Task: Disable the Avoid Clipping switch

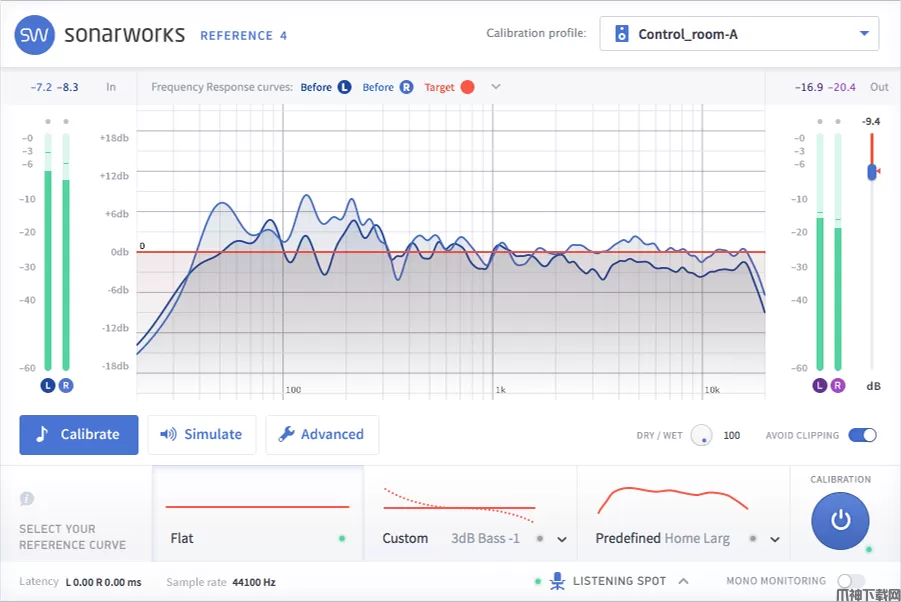Action: click(861, 435)
